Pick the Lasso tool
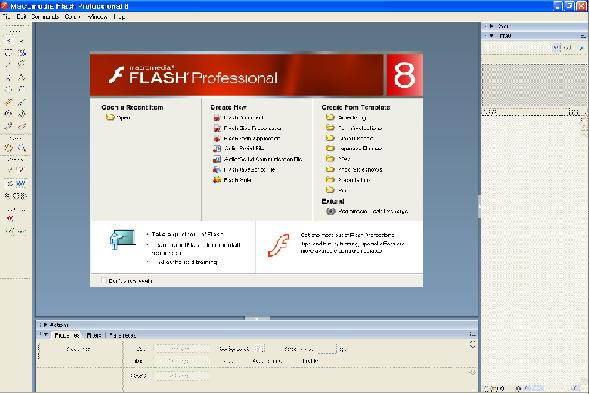Screen dimensions: 589x394 tap(21, 65)
